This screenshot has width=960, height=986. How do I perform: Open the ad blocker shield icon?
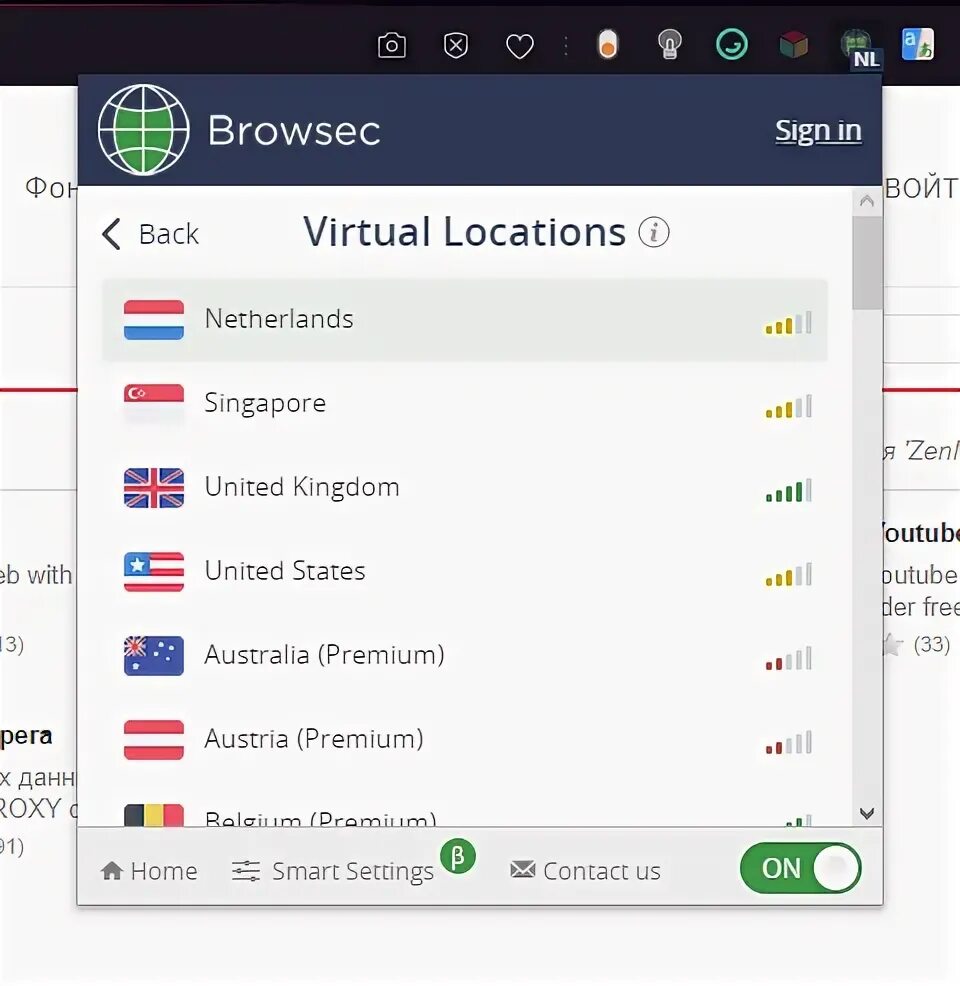(x=456, y=46)
